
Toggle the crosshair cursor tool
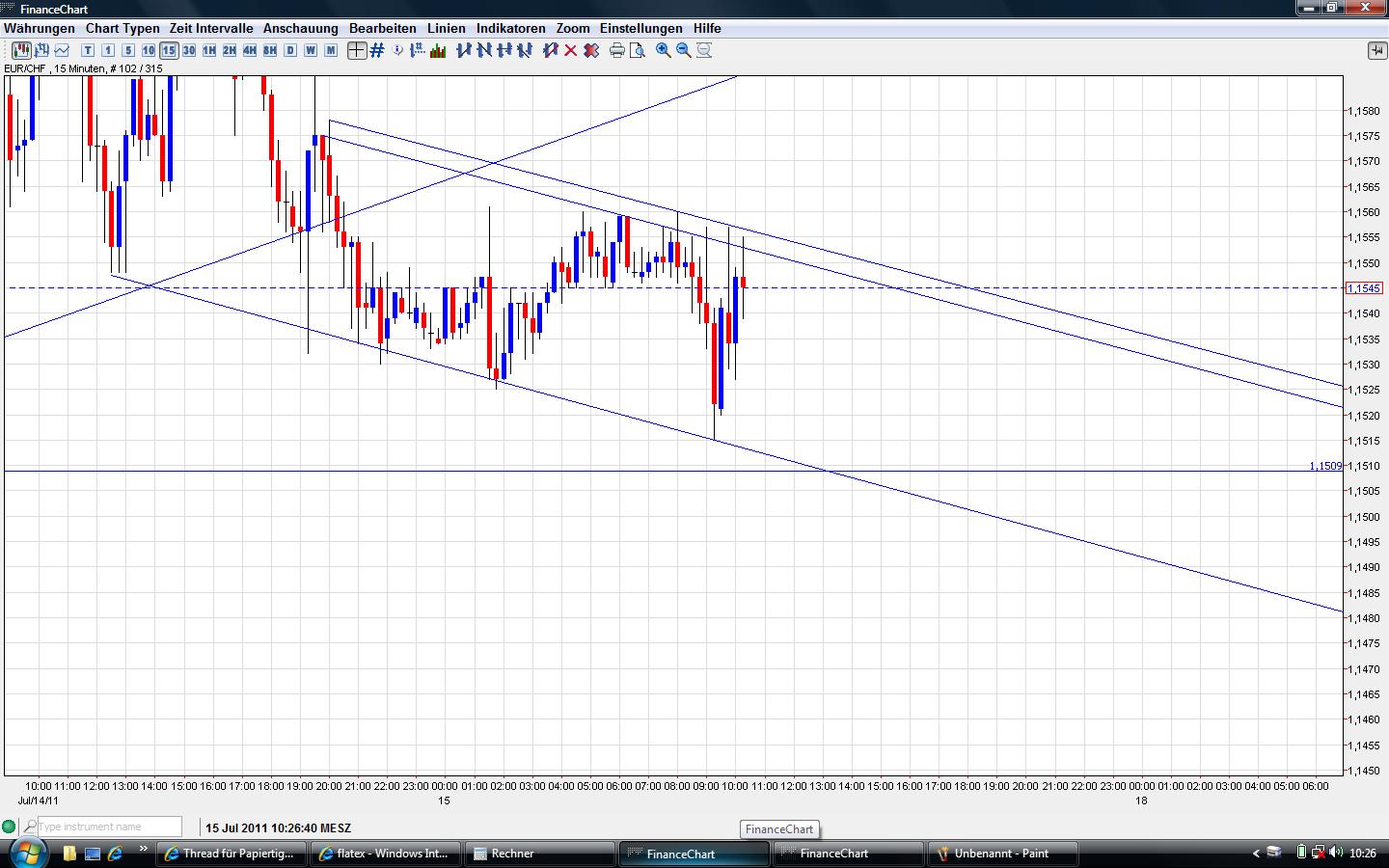pos(357,50)
